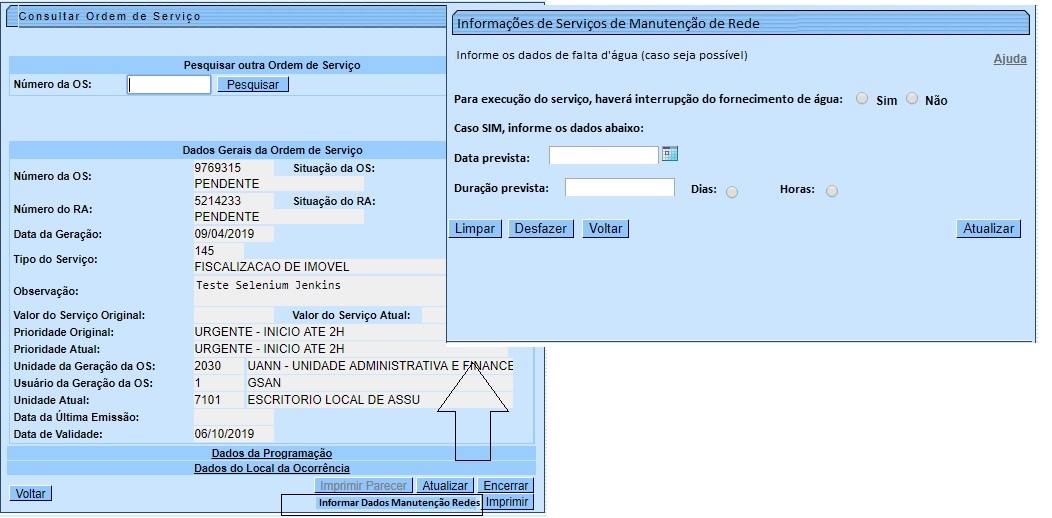Click the Pesquisar button
Image resolution: width=1052 pixels, height=518 pixels.
pos(253,85)
